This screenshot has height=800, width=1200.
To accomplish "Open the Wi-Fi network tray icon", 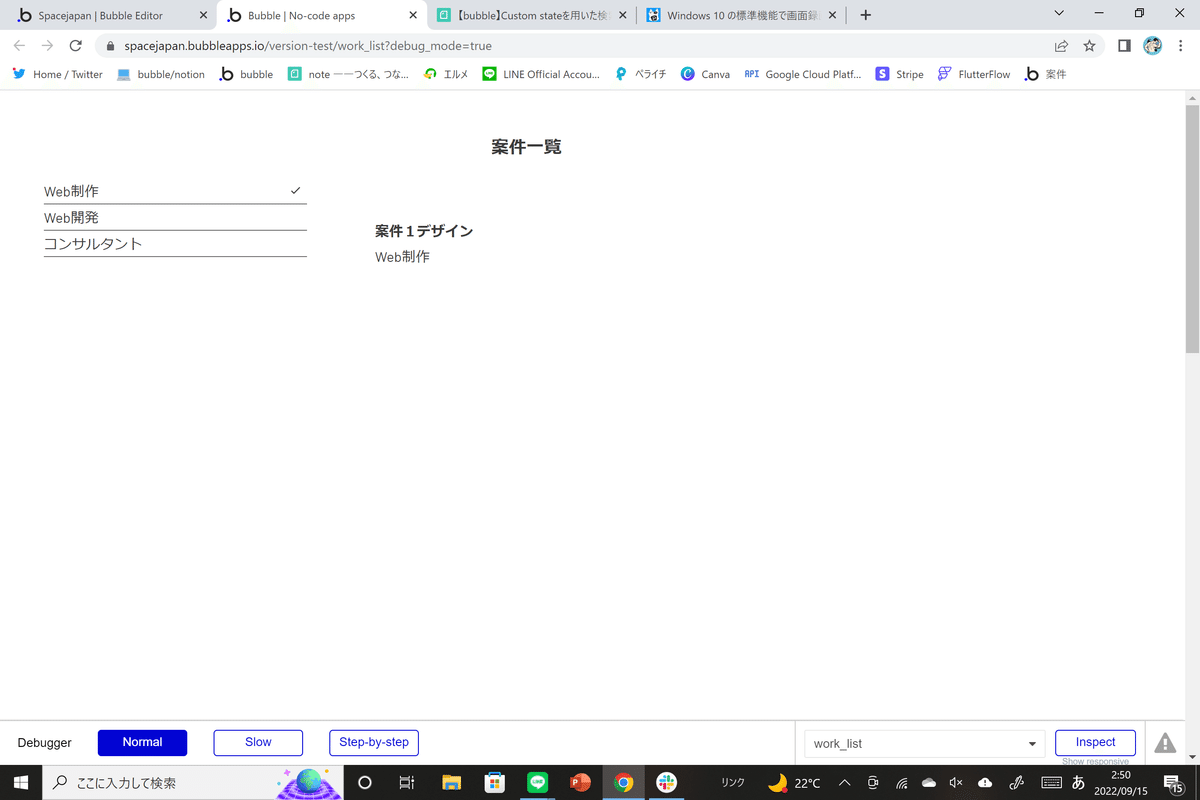I will point(901,783).
